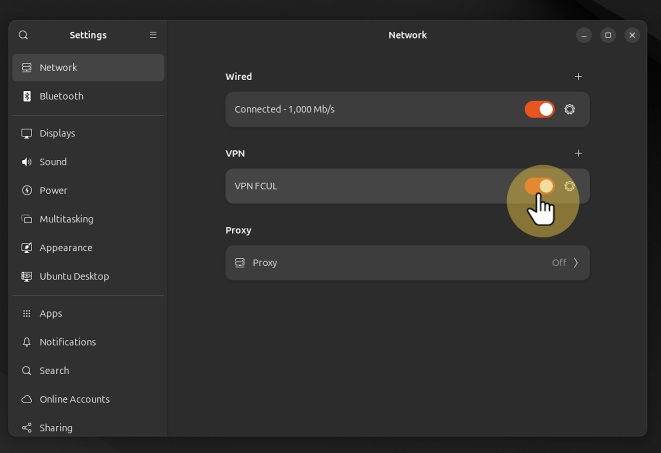Add a new wired connection
661x453 pixels.
point(578,77)
